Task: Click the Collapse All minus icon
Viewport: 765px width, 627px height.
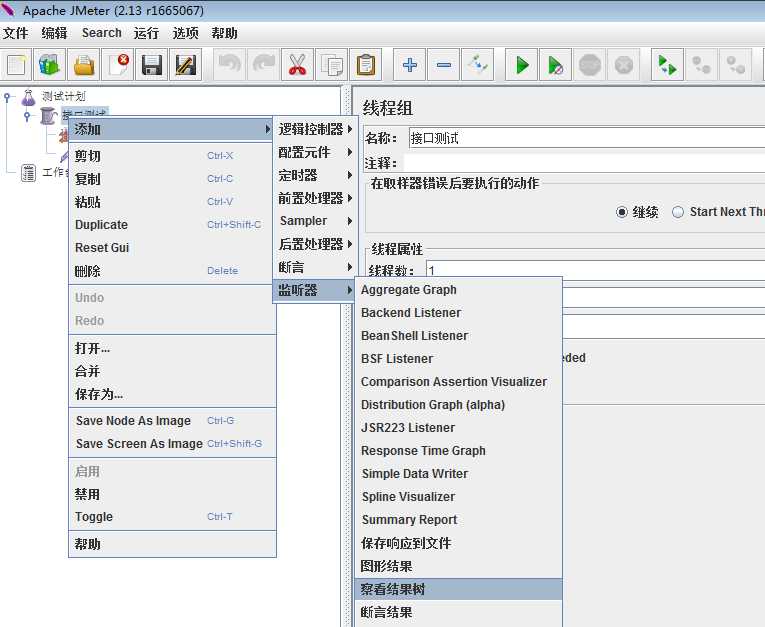Action: point(443,64)
